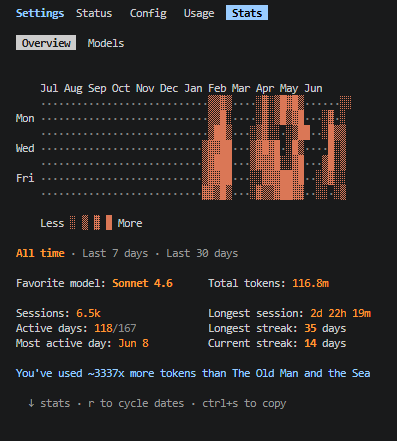This screenshot has height=441, width=397.
Task: Click the More legend label
Action: pyautogui.click(x=130, y=223)
